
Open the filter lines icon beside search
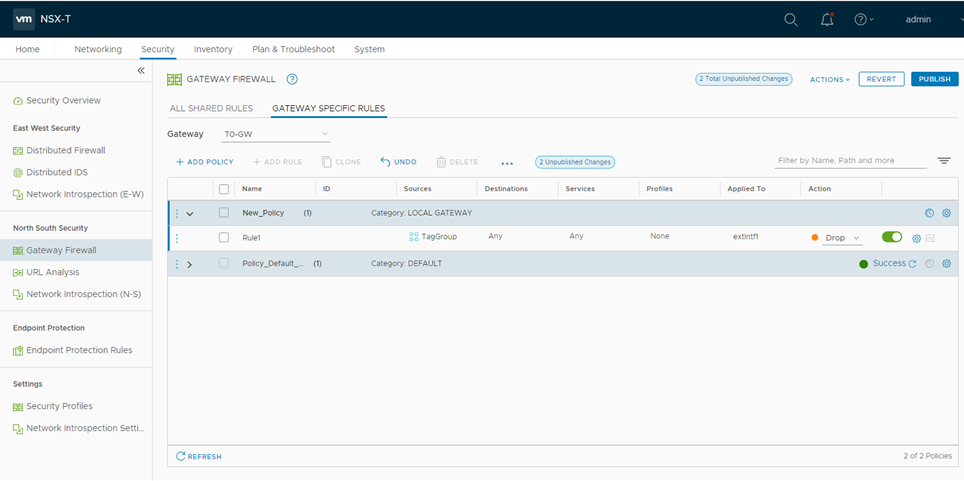coord(943,161)
